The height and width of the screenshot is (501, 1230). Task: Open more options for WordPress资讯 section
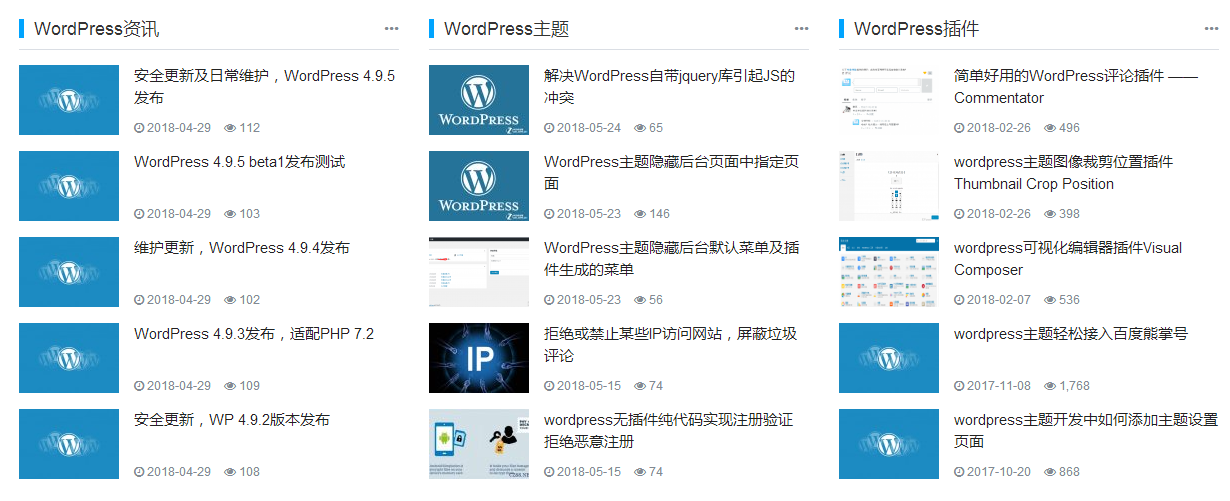pyautogui.click(x=391, y=28)
